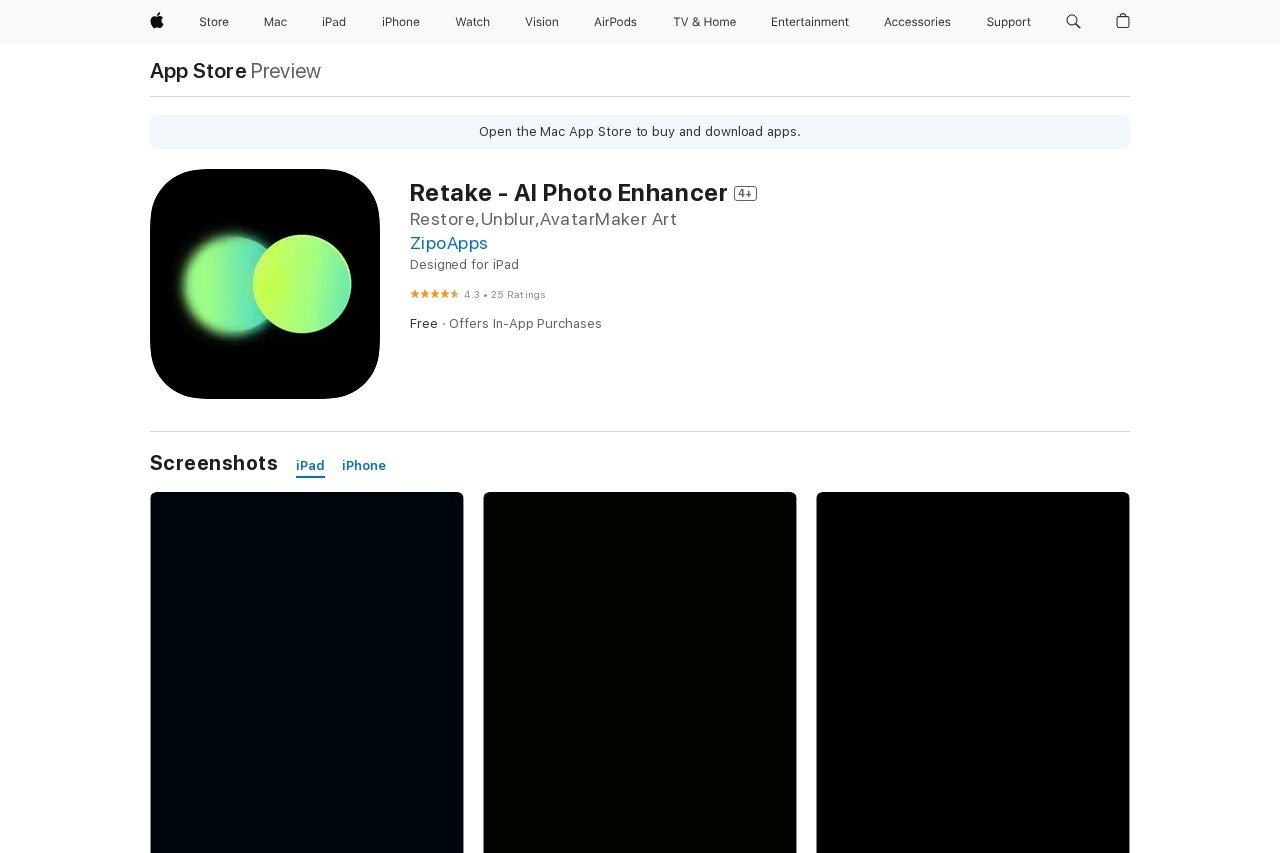Open the Accessories menu
The width and height of the screenshot is (1280, 853).
(917, 22)
